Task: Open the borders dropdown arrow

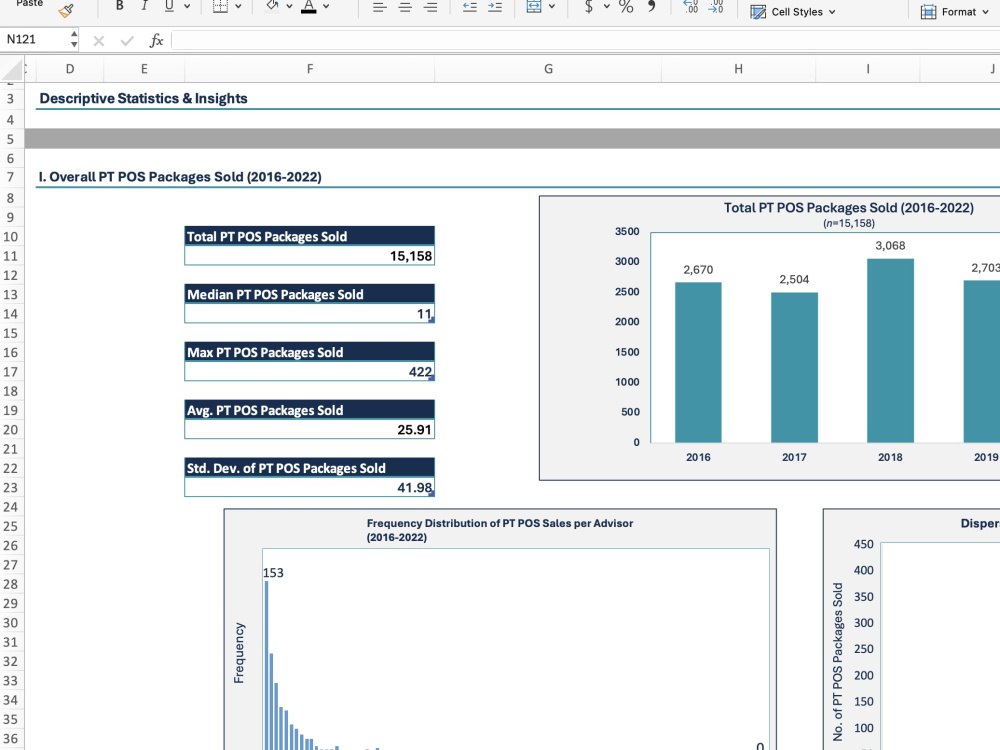Action: pos(238,6)
